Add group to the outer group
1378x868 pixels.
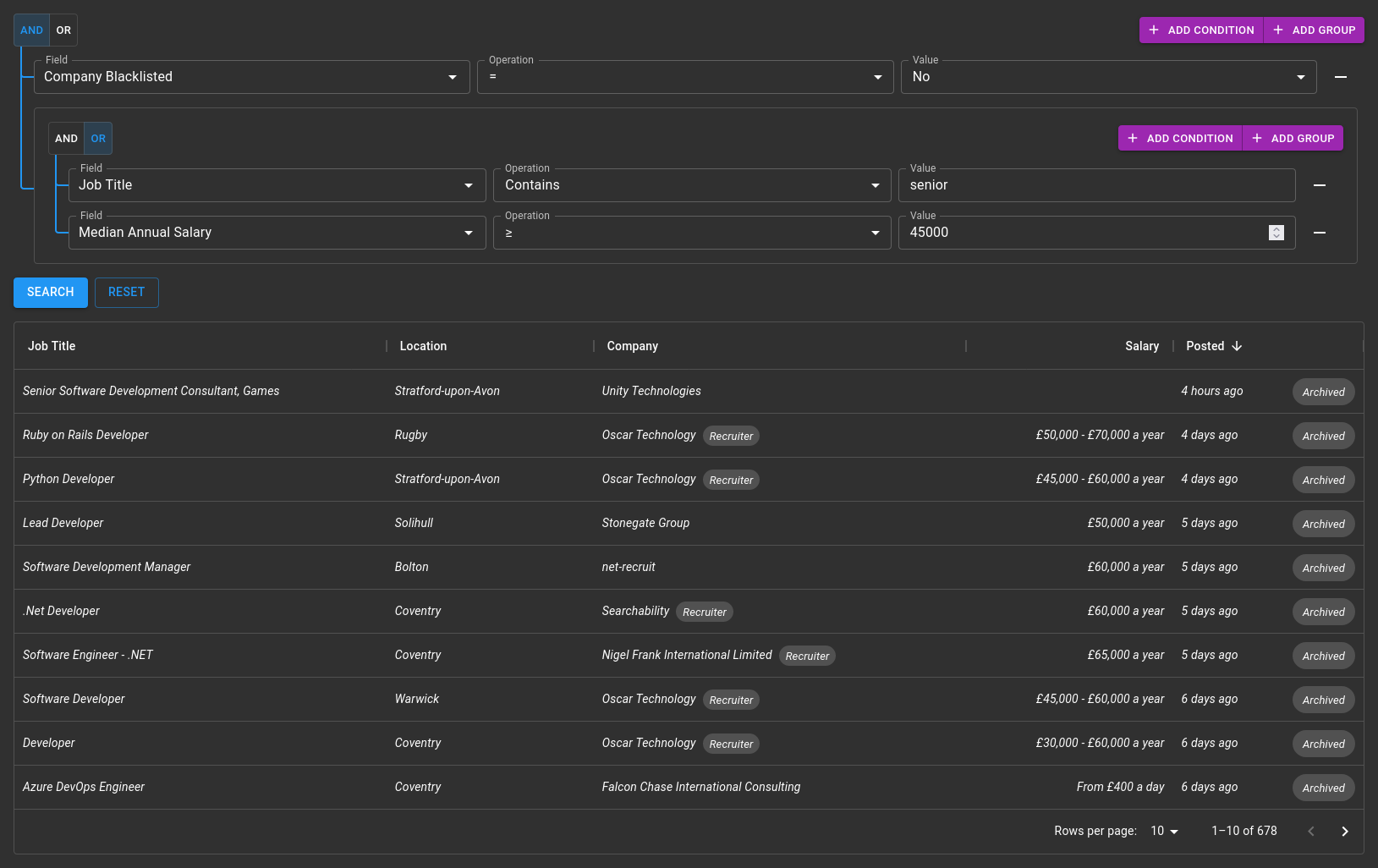pyautogui.click(x=1314, y=30)
